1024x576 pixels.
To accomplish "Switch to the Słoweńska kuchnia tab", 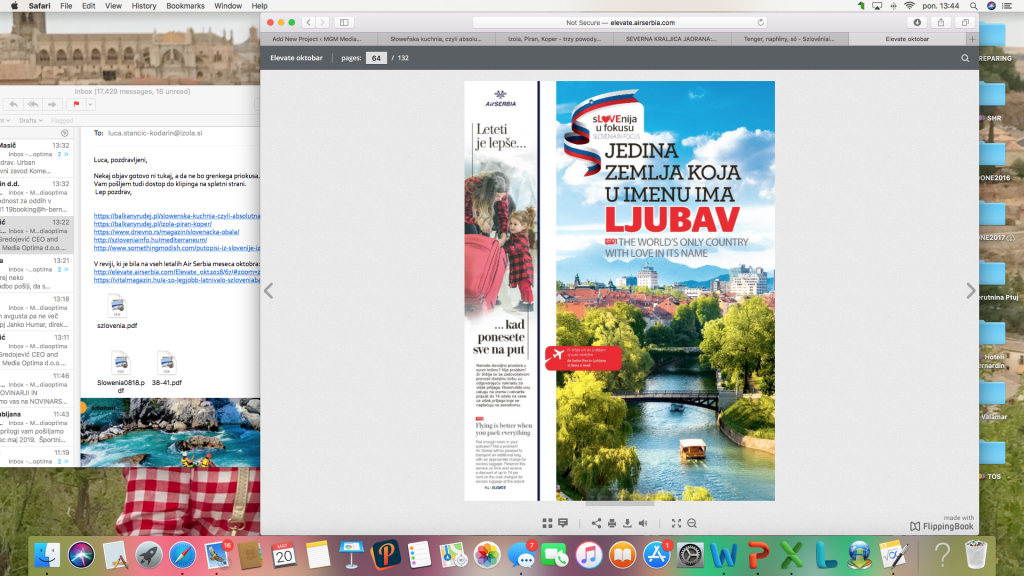I will [x=436, y=39].
